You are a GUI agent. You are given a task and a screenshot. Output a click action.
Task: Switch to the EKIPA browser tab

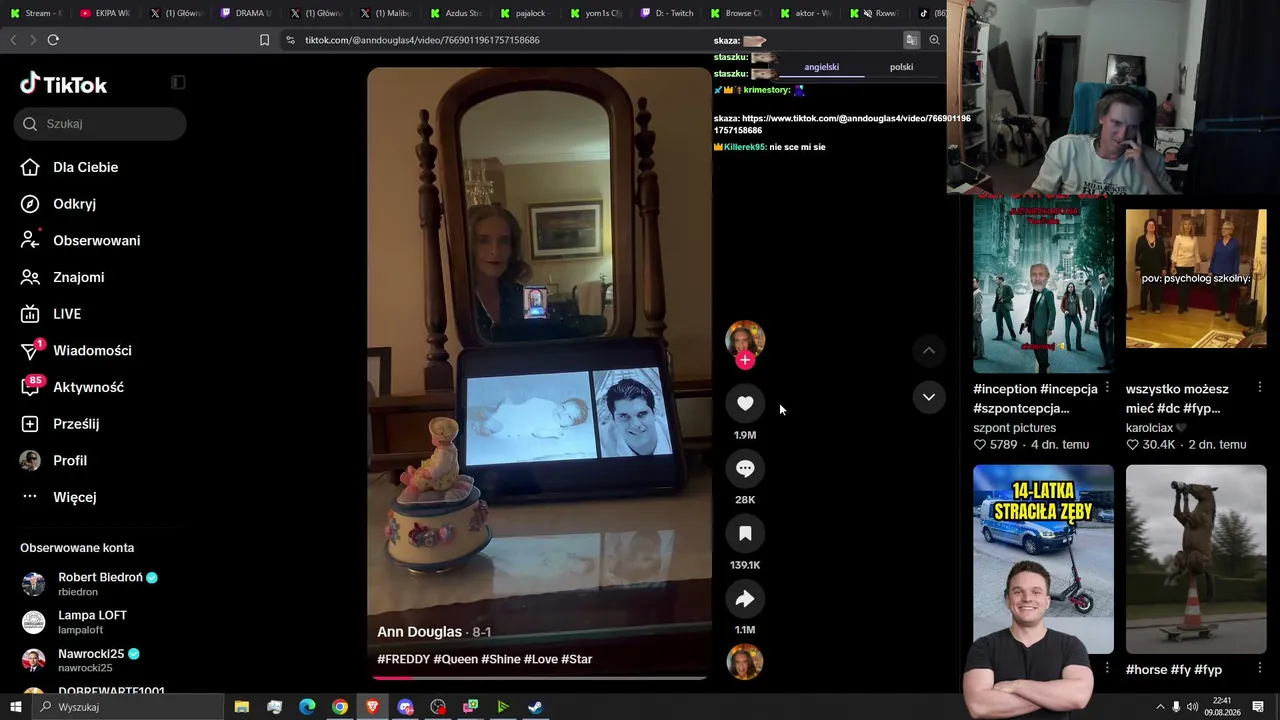pyautogui.click(x=105, y=13)
